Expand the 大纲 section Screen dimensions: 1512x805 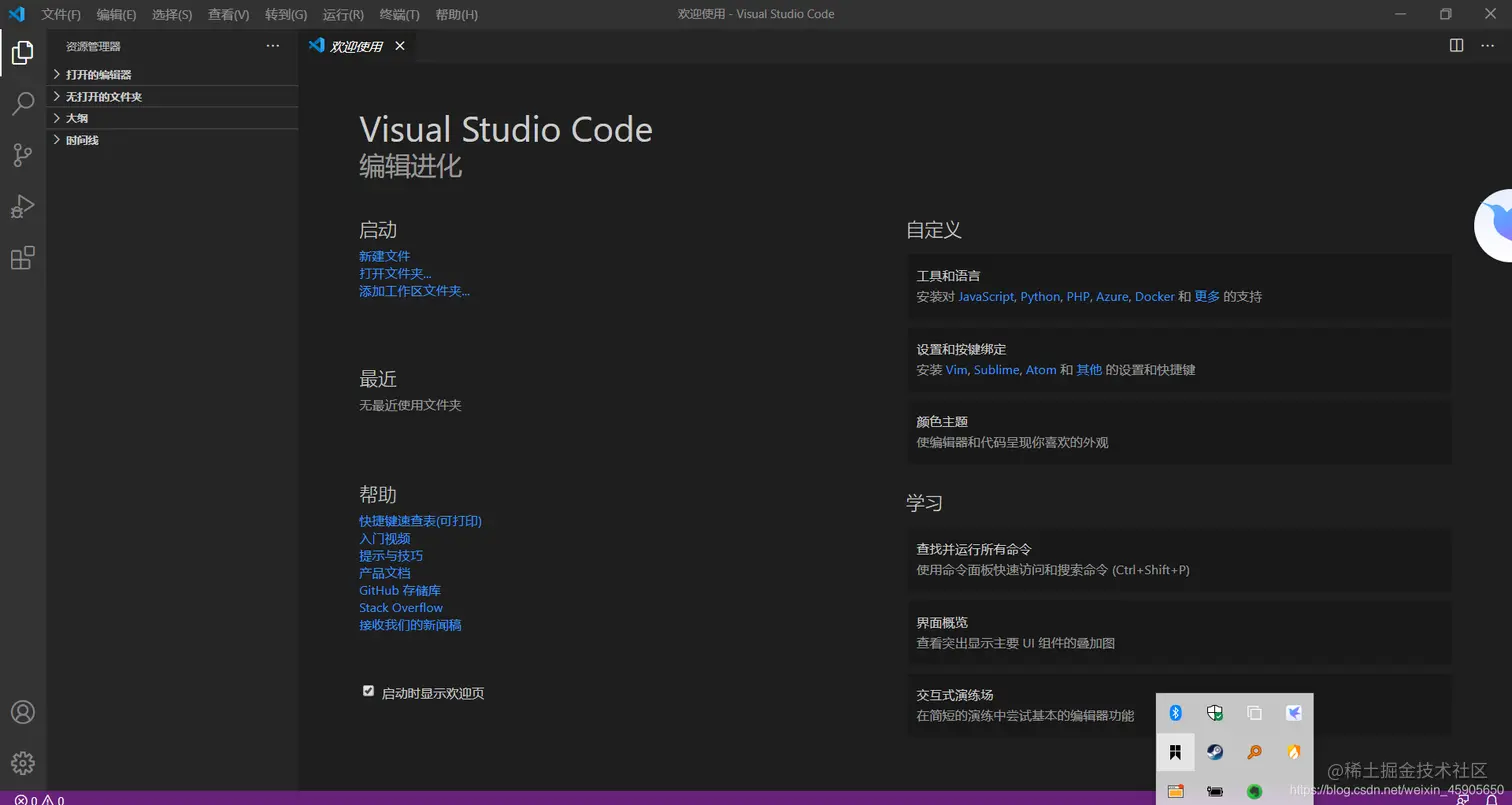coord(172,118)
